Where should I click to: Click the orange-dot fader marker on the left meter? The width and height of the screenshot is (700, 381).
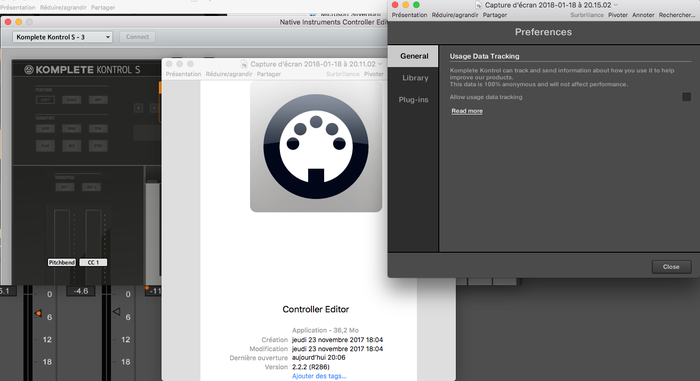click(x=38, y=313)
